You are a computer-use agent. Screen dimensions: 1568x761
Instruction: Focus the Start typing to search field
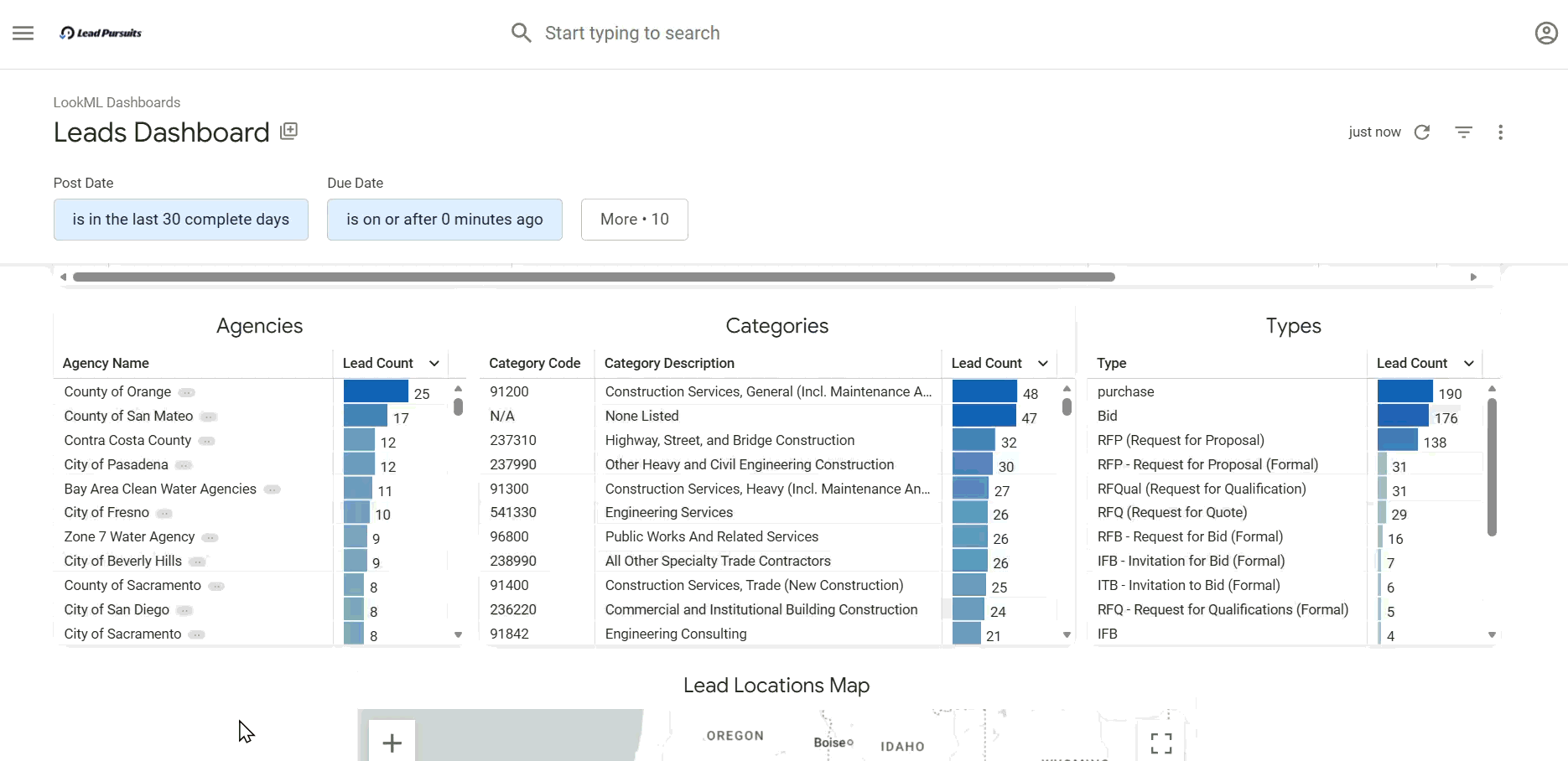point(632,33)
